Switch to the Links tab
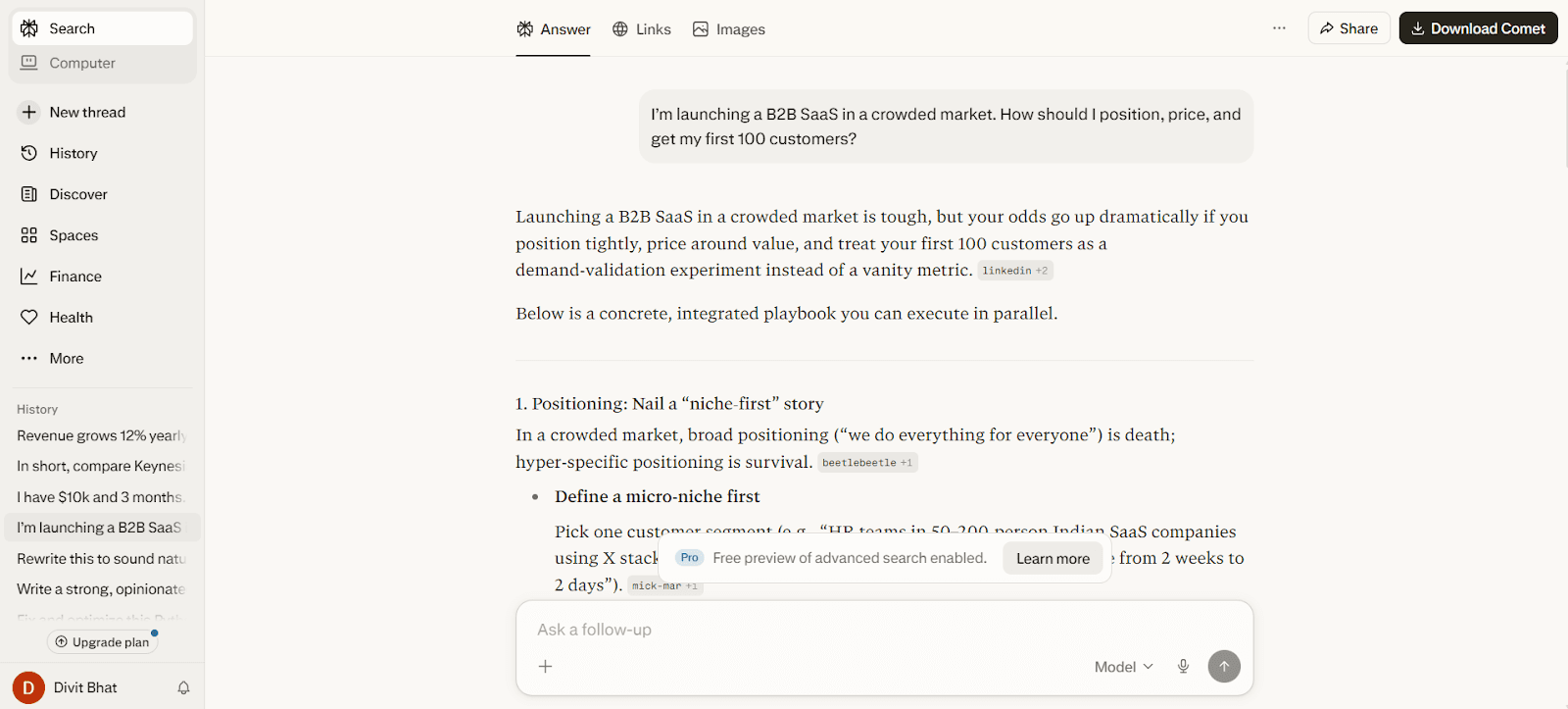Image resolution: width=1568 pixels, height=709 pixels. [642, 28]
